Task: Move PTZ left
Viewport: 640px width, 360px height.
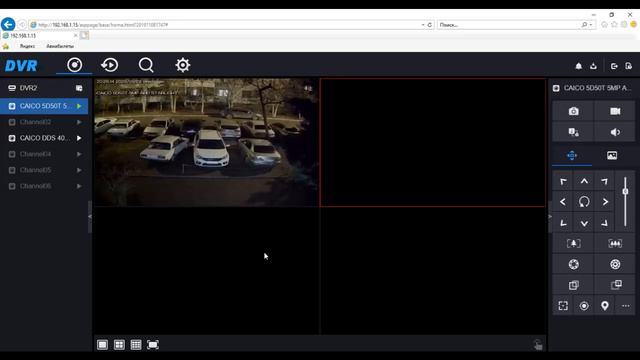Action: 563,202
